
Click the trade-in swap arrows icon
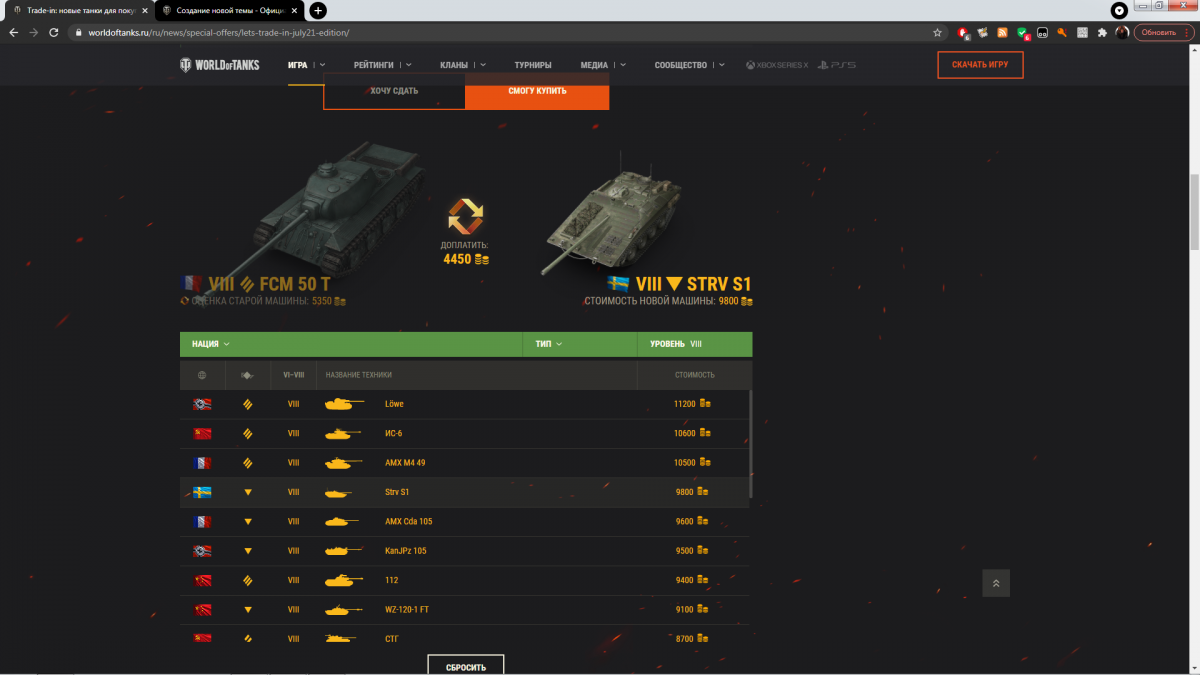point(466,216)
